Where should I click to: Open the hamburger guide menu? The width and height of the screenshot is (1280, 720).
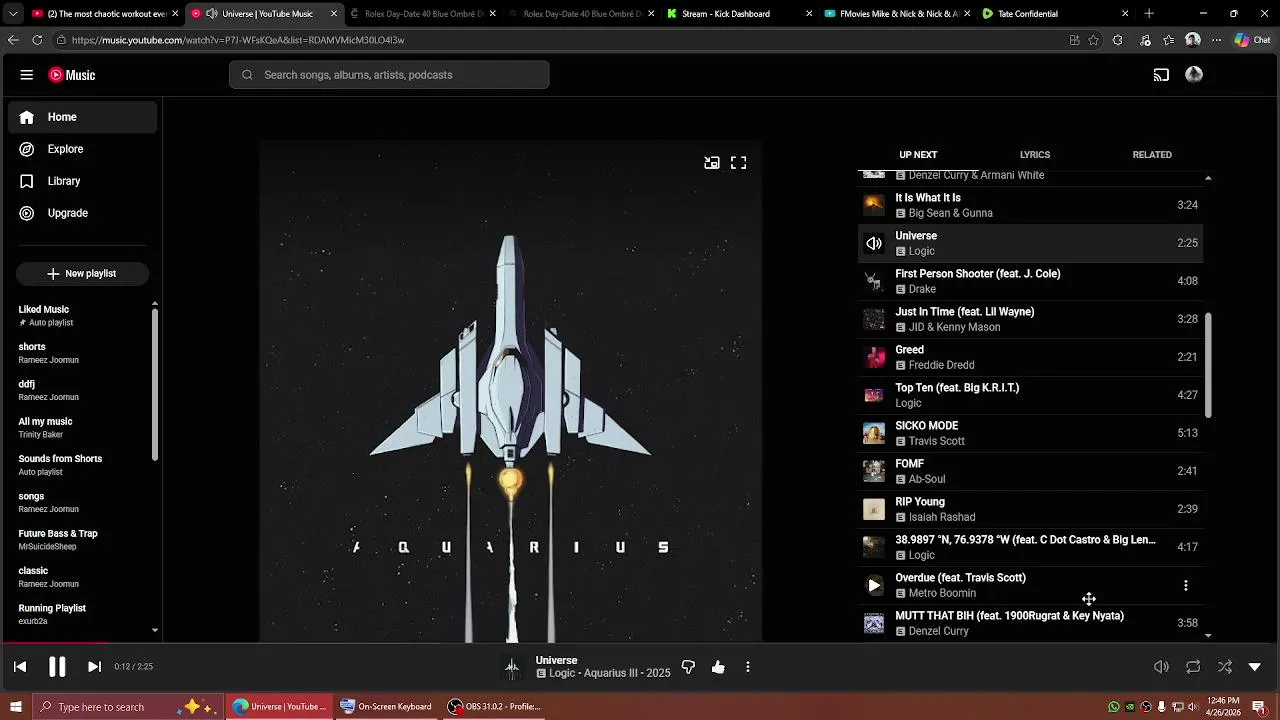click(27, 75)
